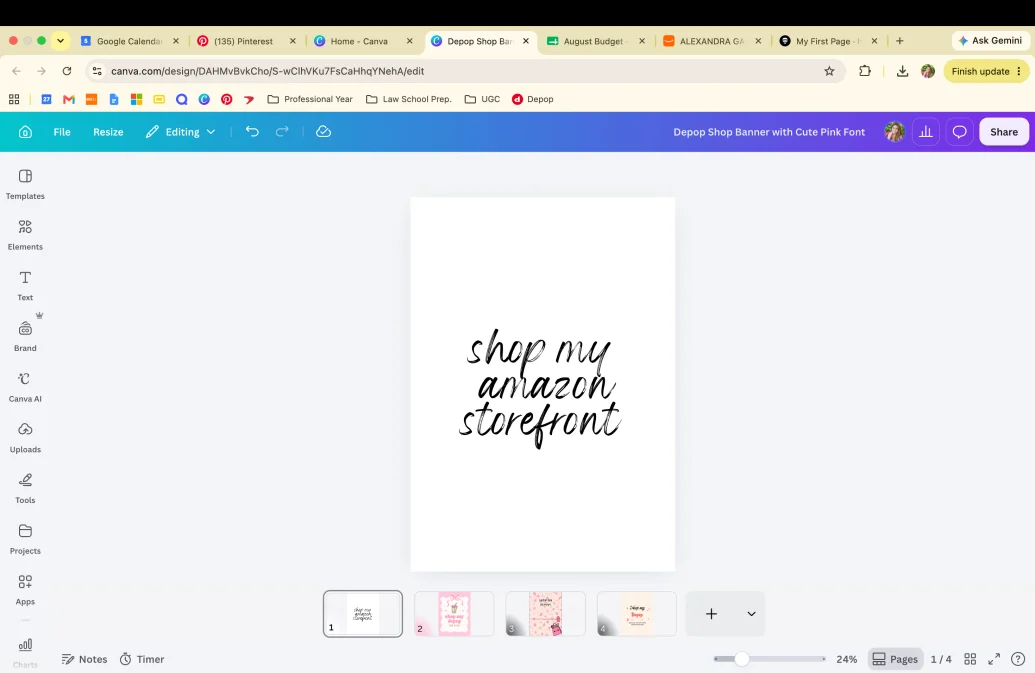Click the Share button
This screenshot has height=673, width=1035.
(1004, 132)
